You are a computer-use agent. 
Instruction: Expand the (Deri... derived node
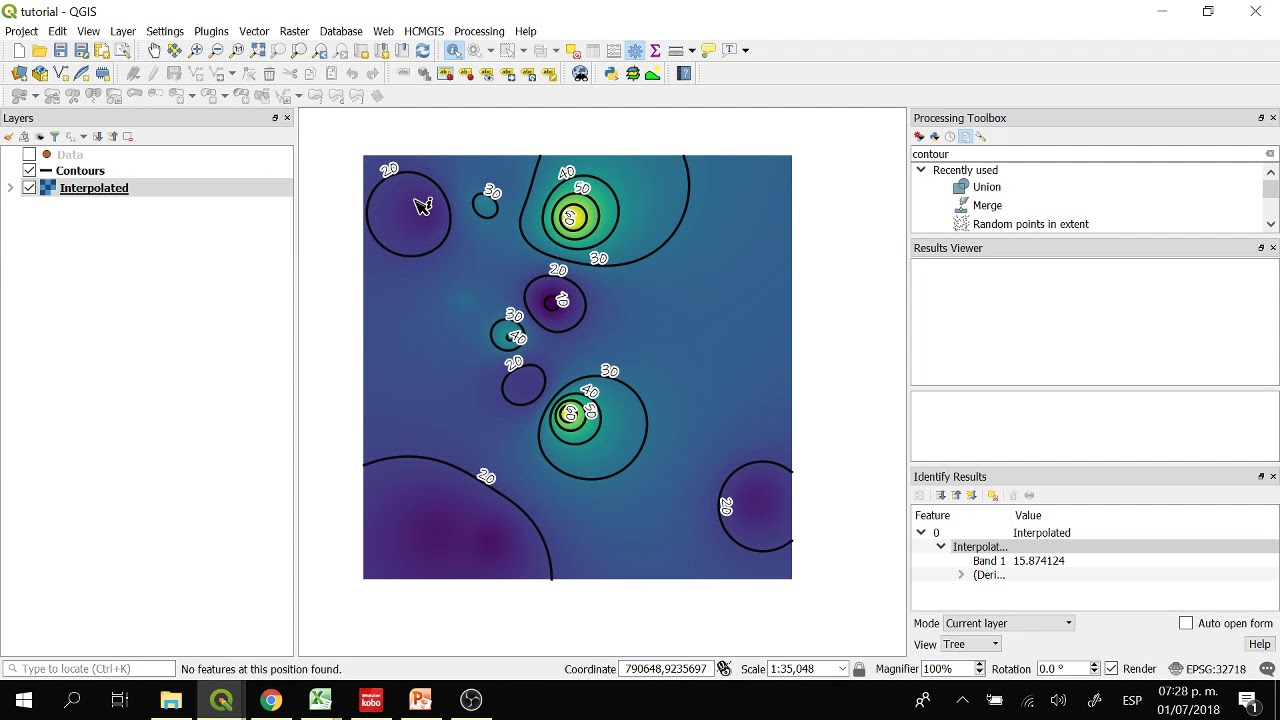[961, 575]
